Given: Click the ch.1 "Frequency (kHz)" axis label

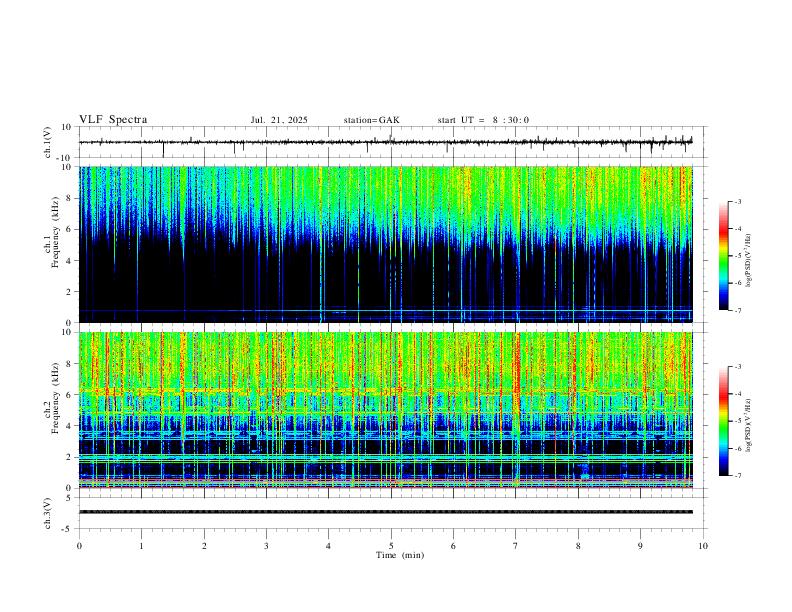Looking at the screenshot, I should [55, 232].
